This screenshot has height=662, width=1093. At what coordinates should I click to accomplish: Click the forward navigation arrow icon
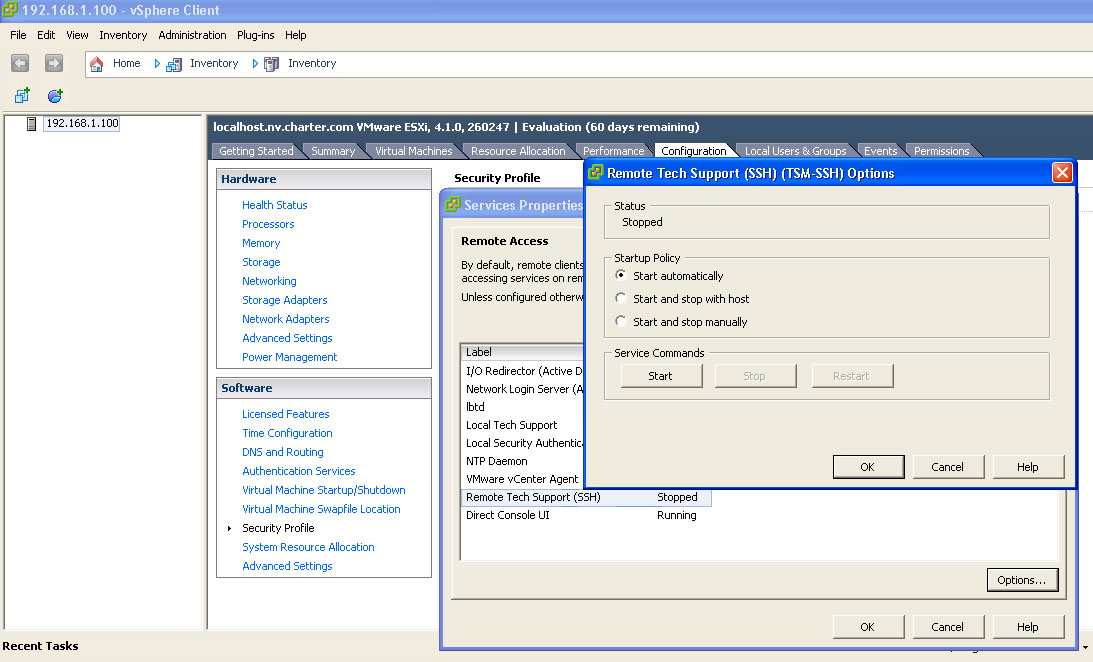54,63
